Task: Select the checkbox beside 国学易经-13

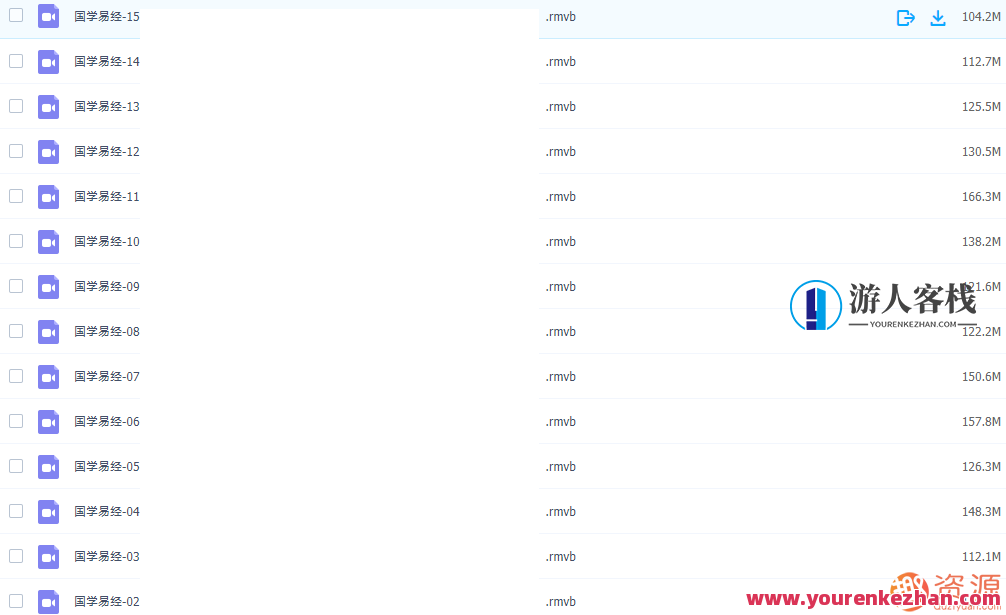Action: 16,106
